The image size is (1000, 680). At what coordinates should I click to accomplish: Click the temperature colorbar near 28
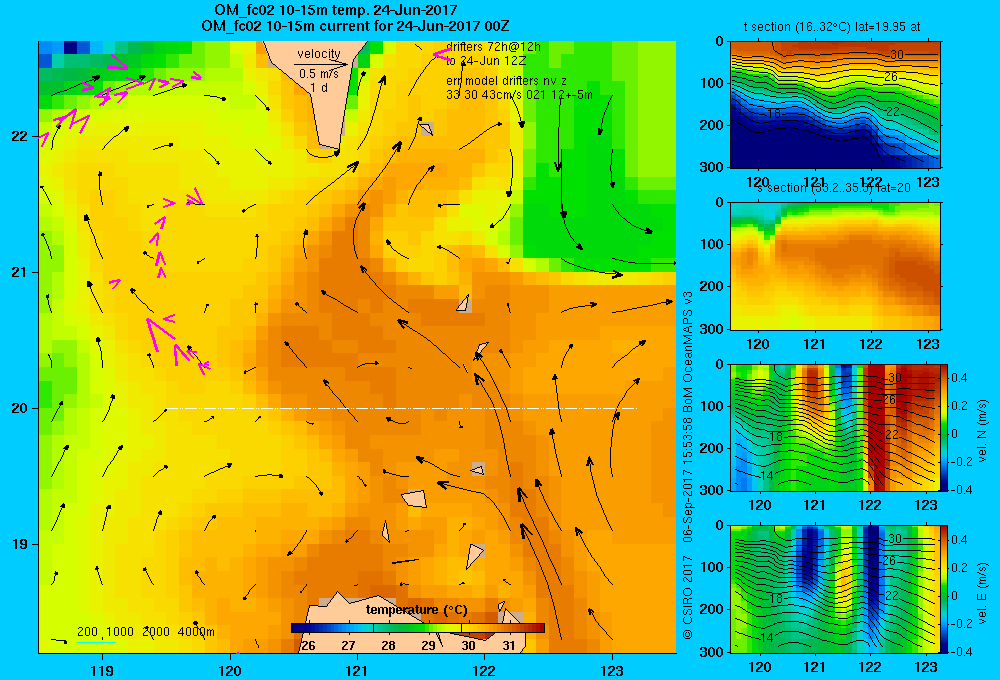tap(388, 628)
